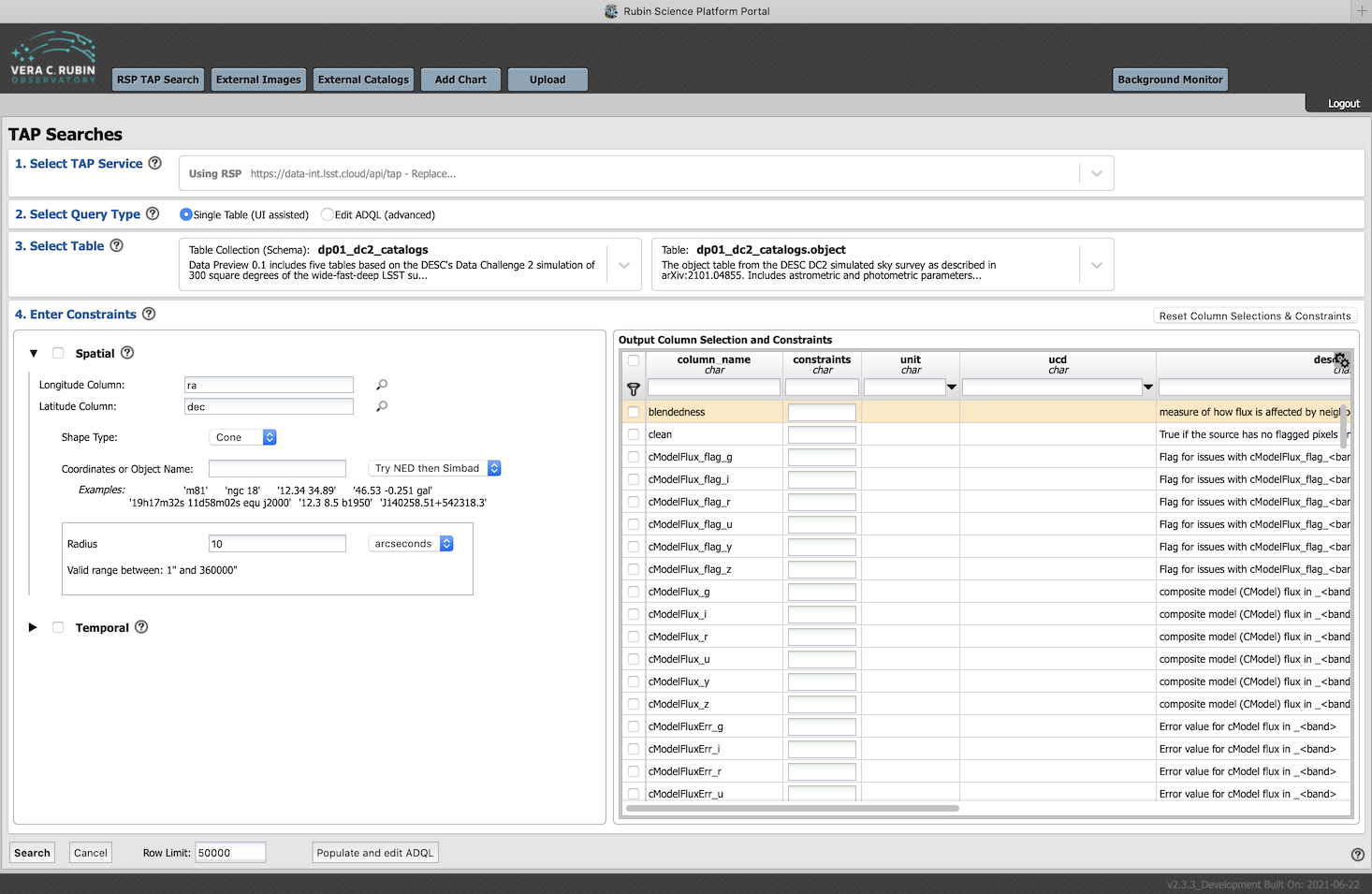Open the External Catalogs tab
Screen dimensions: 1372x894
tap(363, 80)
